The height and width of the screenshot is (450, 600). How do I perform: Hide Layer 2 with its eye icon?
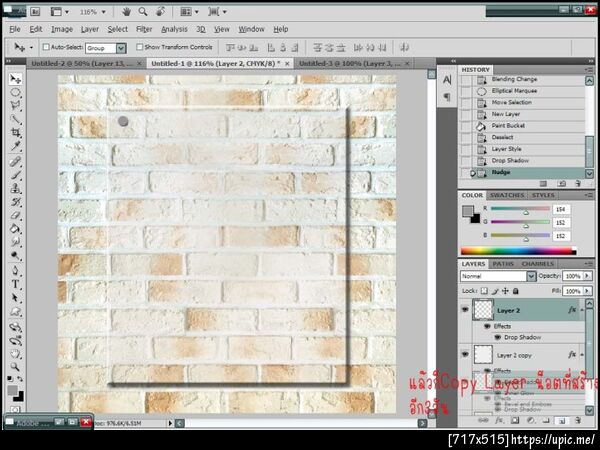coord(465,310)
